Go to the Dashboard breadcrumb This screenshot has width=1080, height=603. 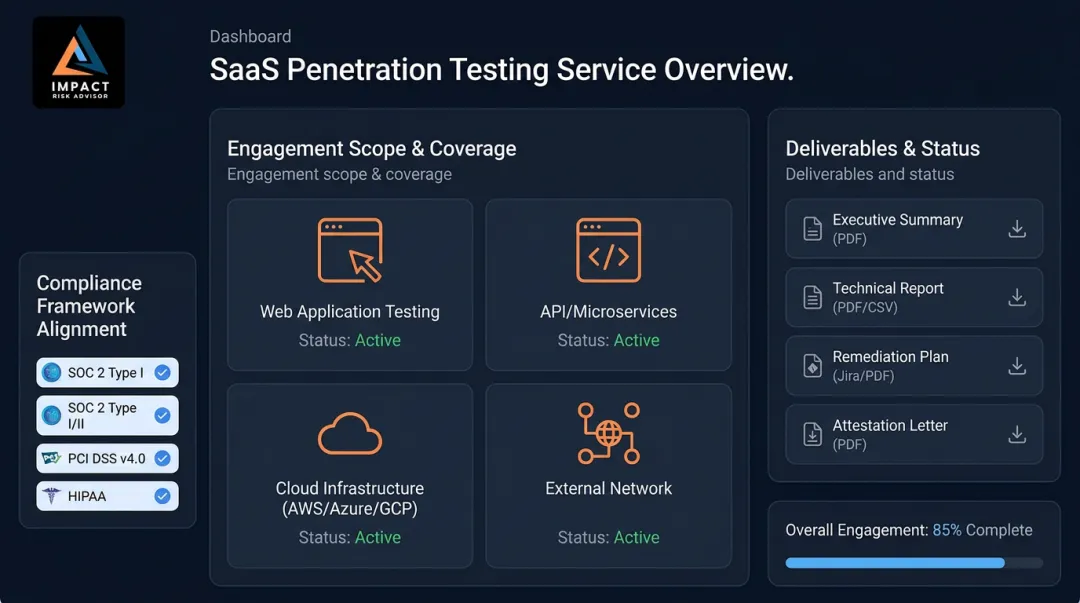[250, 37]
